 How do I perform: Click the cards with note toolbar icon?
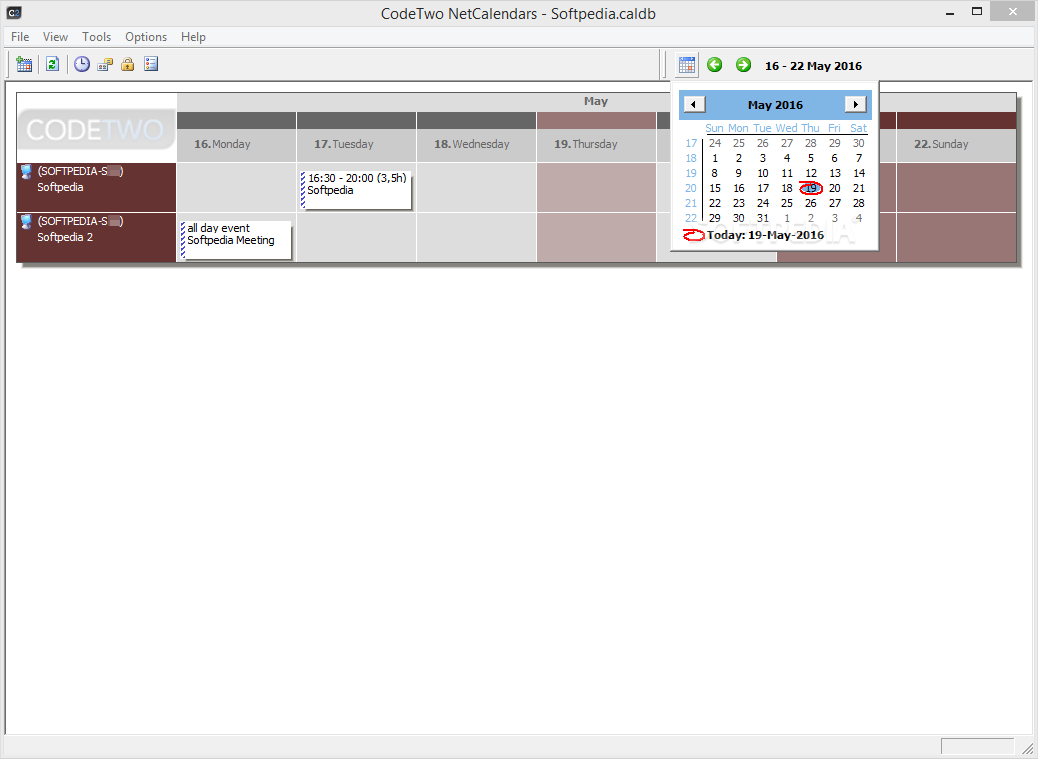[x=105, y=64]
